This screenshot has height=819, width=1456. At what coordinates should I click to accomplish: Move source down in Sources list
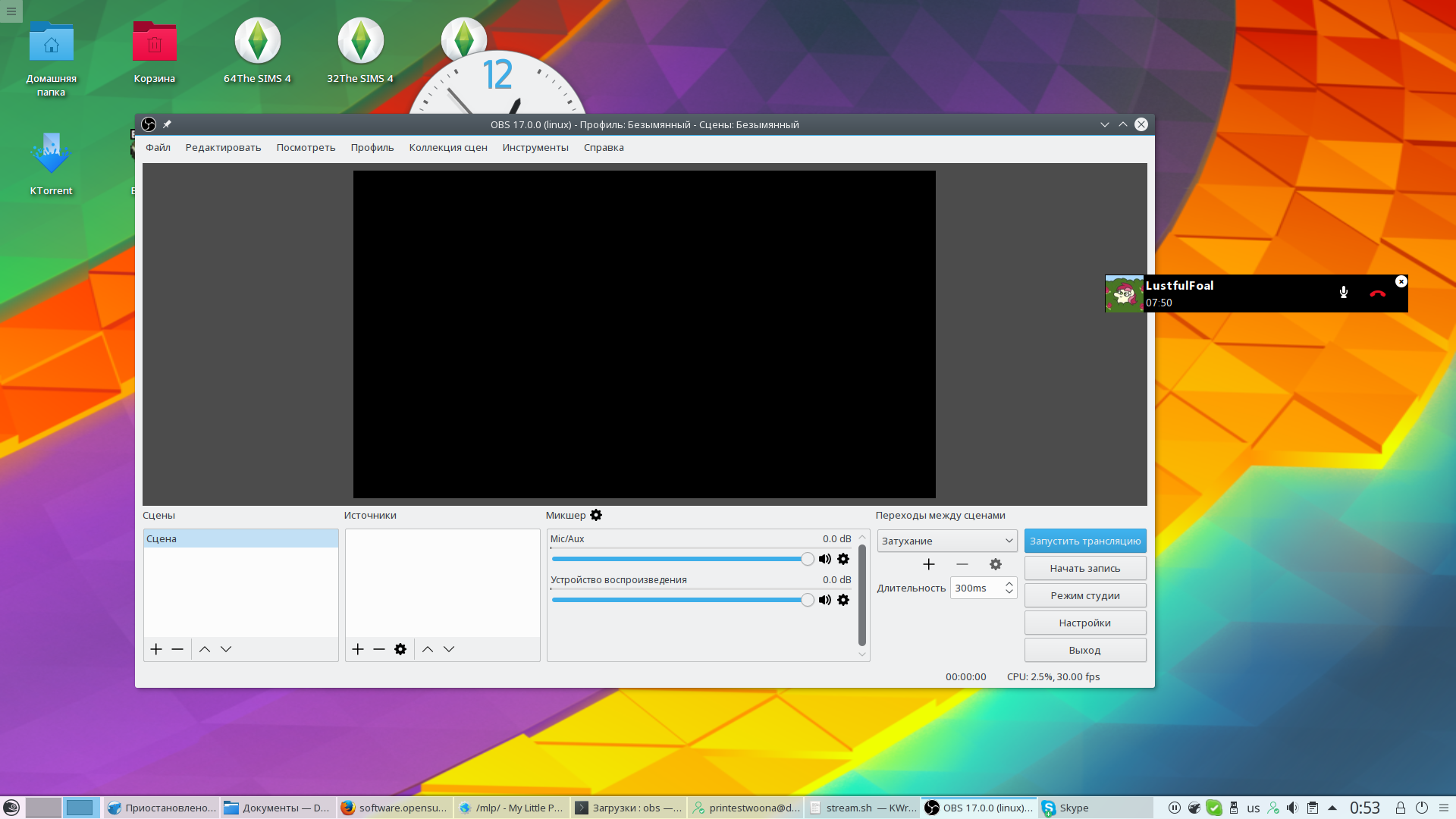pos(449,649)
